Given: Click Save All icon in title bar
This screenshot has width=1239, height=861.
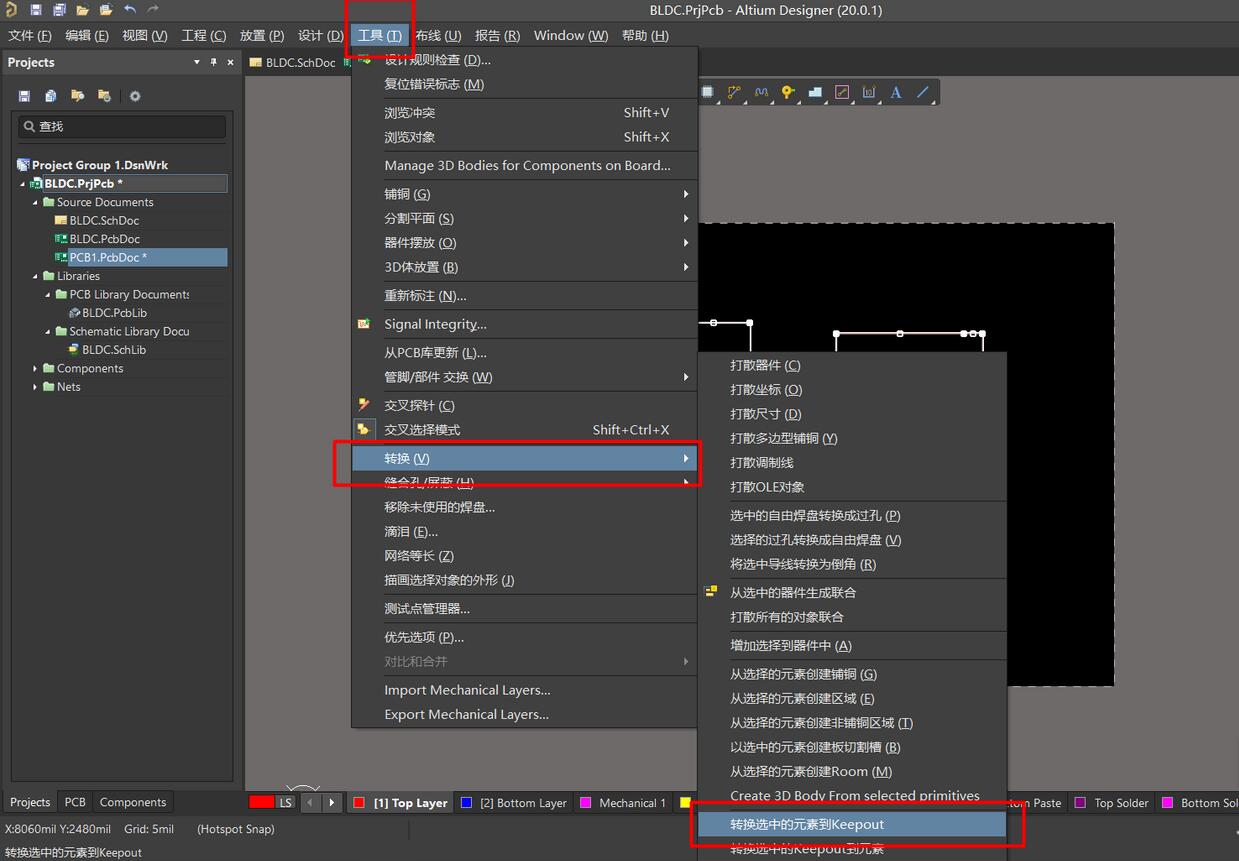Looking at the screenshot, I should [x=59, y=10].
